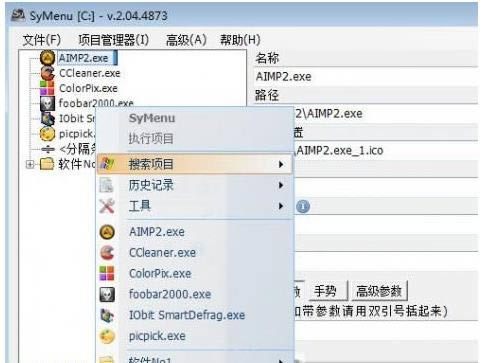Open the 高级(A) menu

pyautogui.click(x=186, y=40)
